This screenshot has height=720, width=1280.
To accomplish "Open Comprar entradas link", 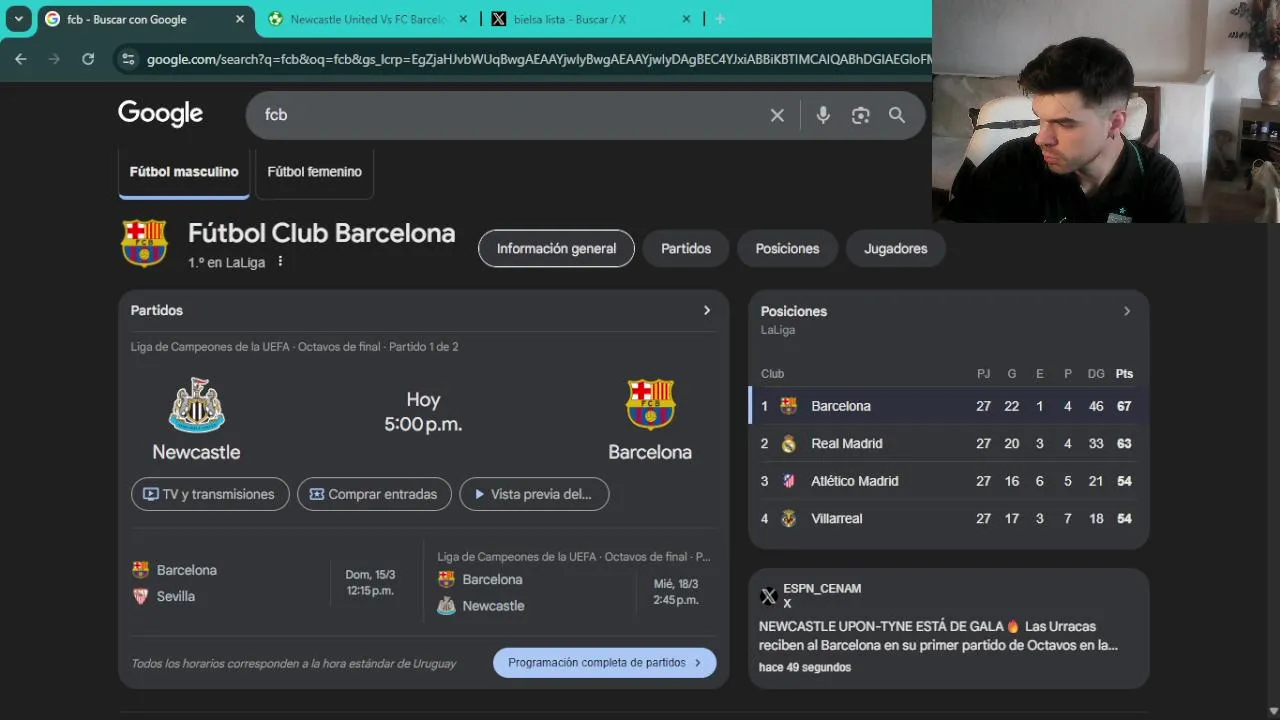I will pyautogui.click(x=374, y=494).
